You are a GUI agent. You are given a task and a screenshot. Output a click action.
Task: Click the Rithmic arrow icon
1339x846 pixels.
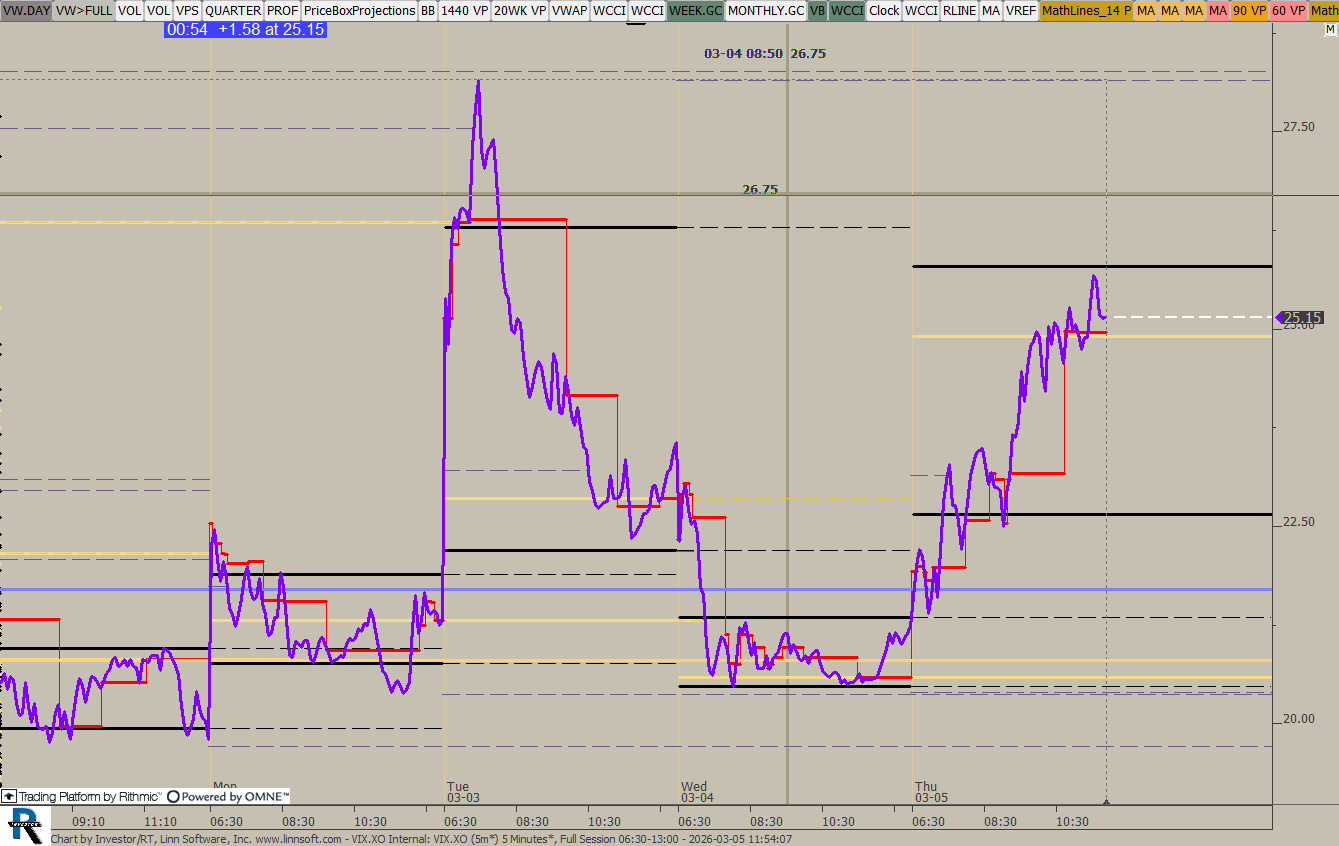9,797
